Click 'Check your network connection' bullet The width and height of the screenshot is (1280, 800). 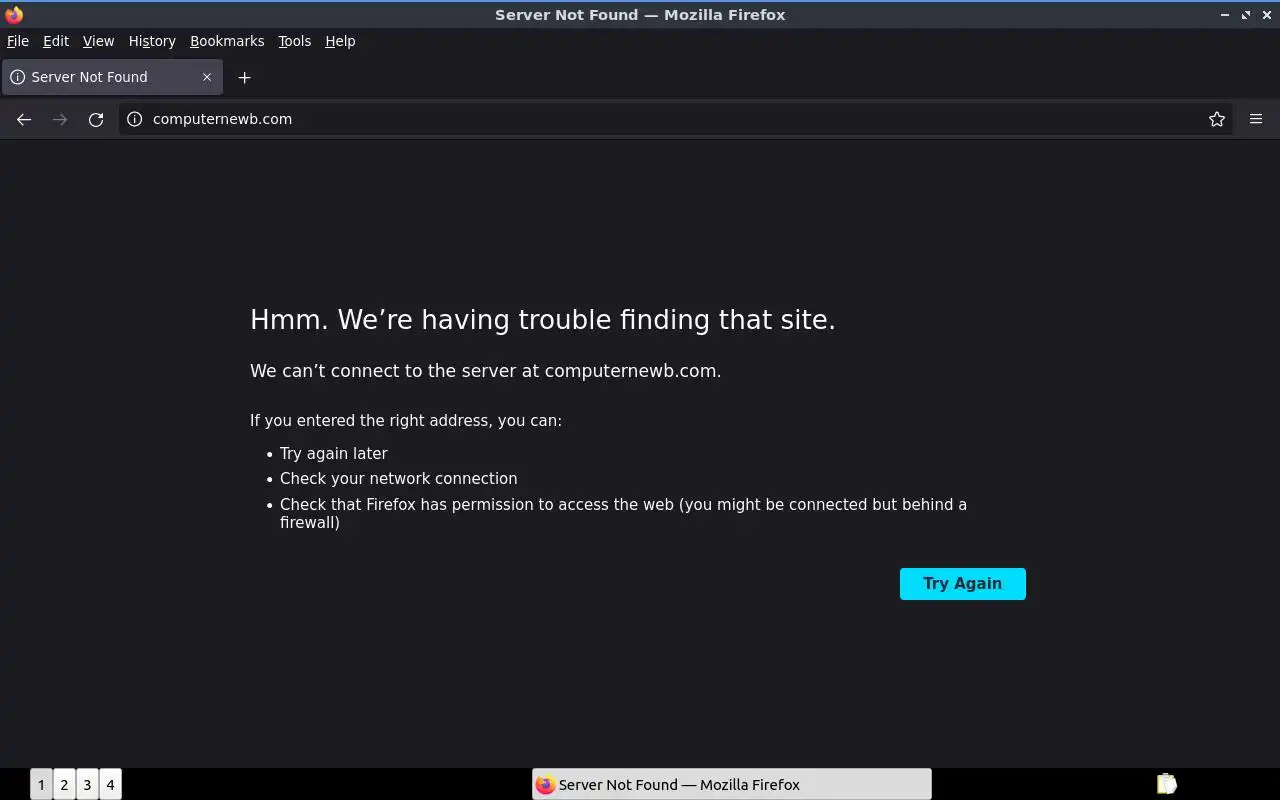399,479
